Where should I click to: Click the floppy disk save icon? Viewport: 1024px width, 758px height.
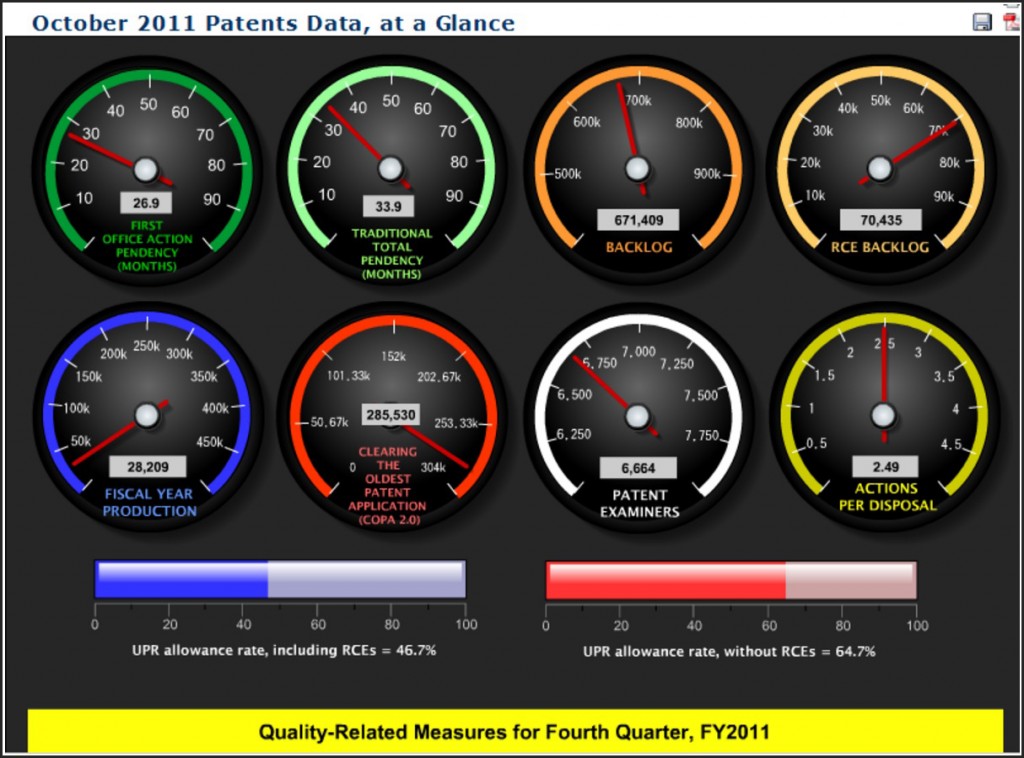tap(982, 21)
